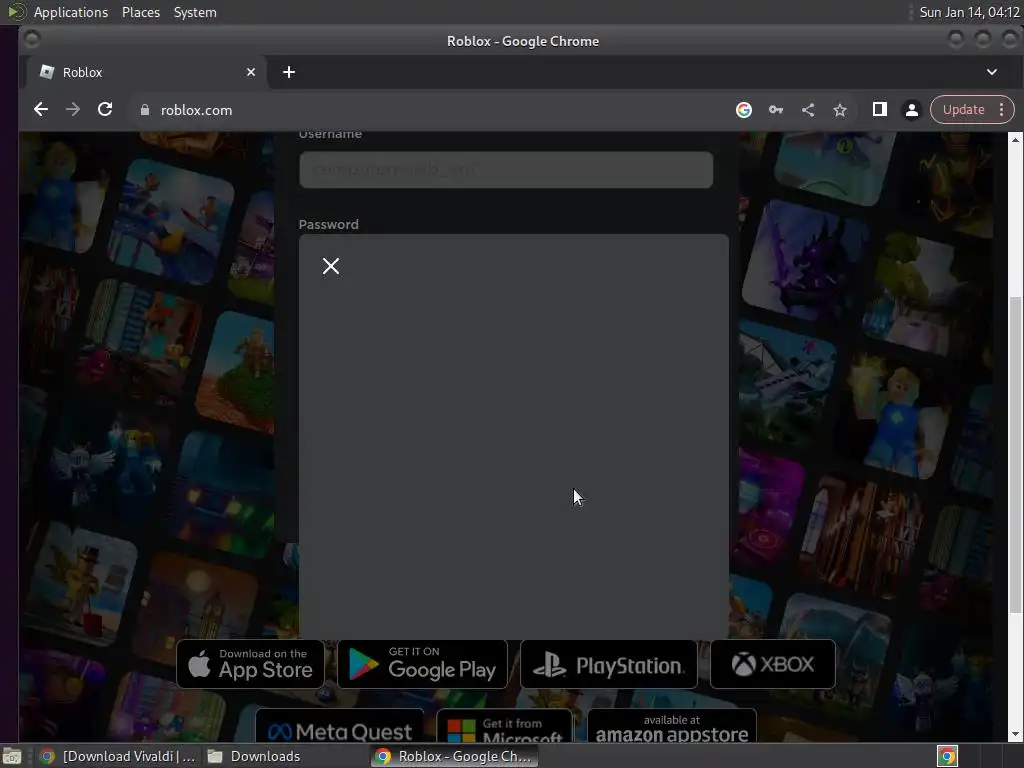View site security lock information
This screenshot has width=1024, height=768.
coord(145,110)
